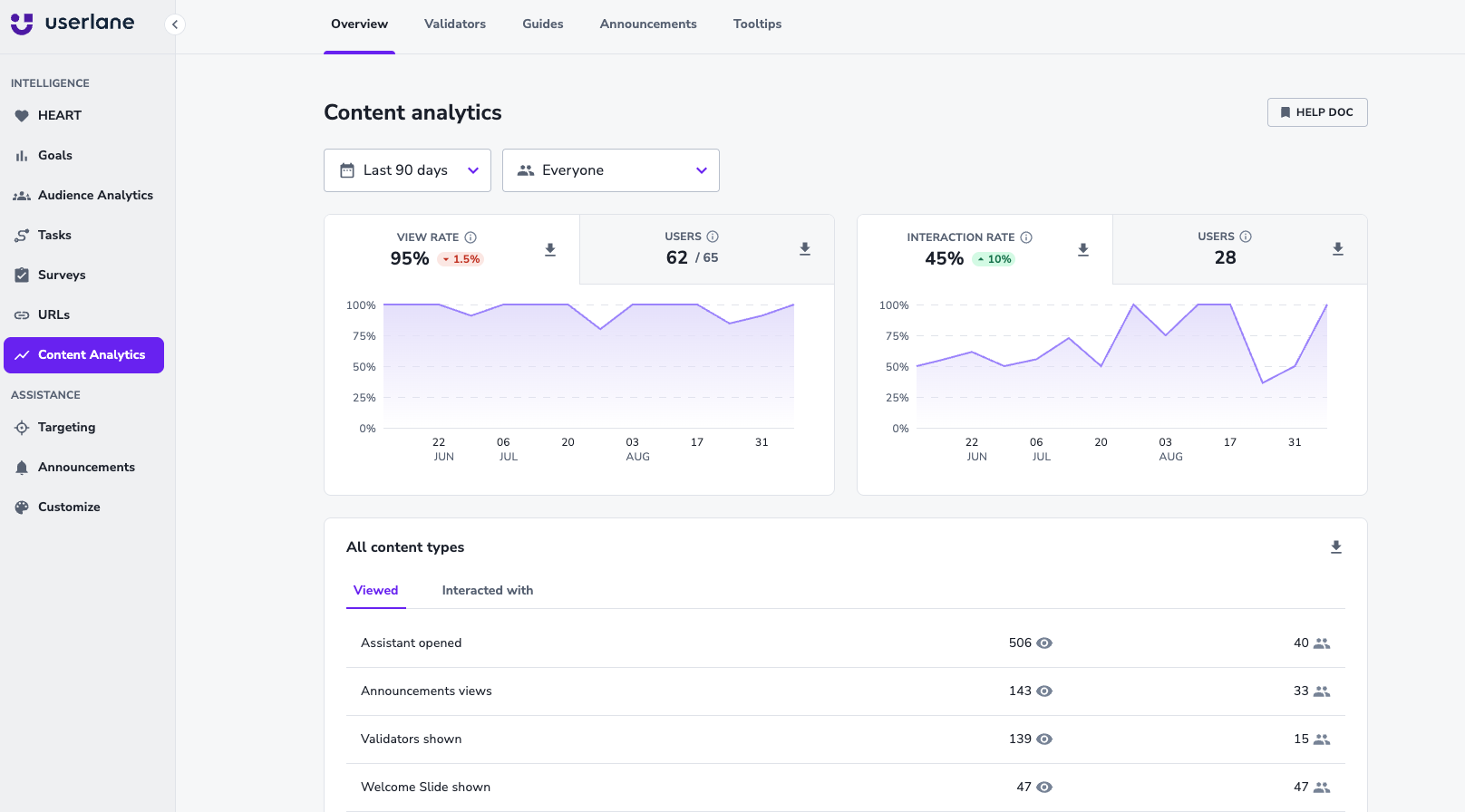This screenshot has height=812, width=1465.
Task: Click the Goals bar chart icon
Action: coord(22,156)
